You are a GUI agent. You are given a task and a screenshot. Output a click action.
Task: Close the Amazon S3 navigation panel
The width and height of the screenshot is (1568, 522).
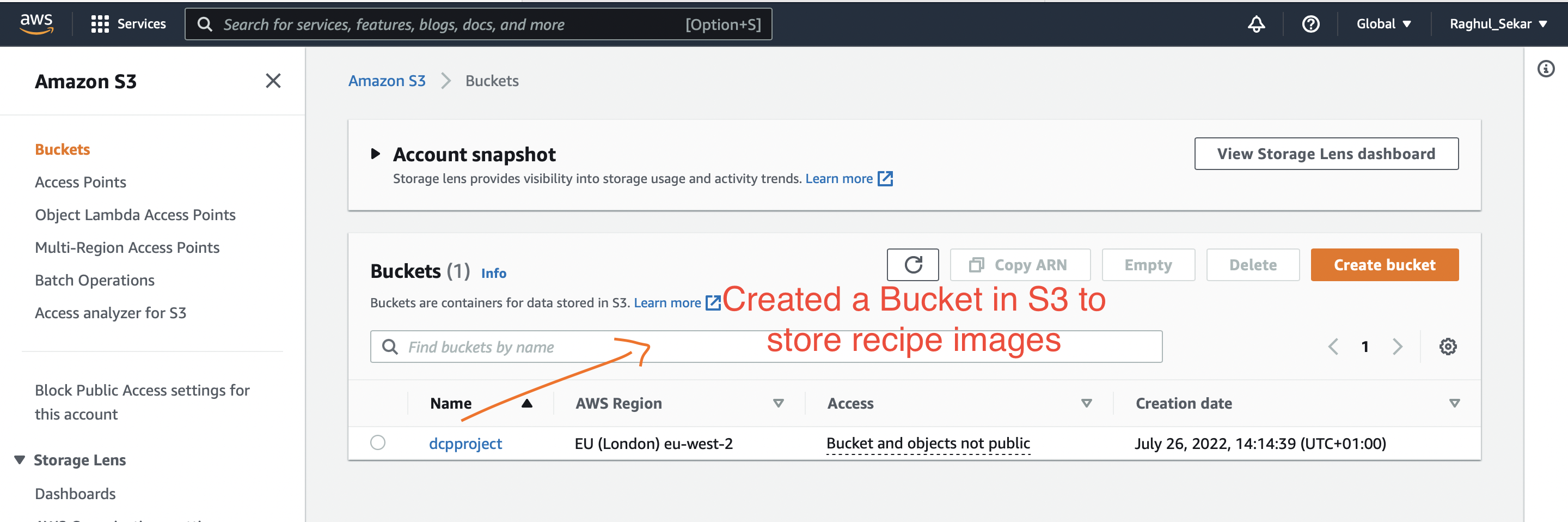click(x=273, y=81)
